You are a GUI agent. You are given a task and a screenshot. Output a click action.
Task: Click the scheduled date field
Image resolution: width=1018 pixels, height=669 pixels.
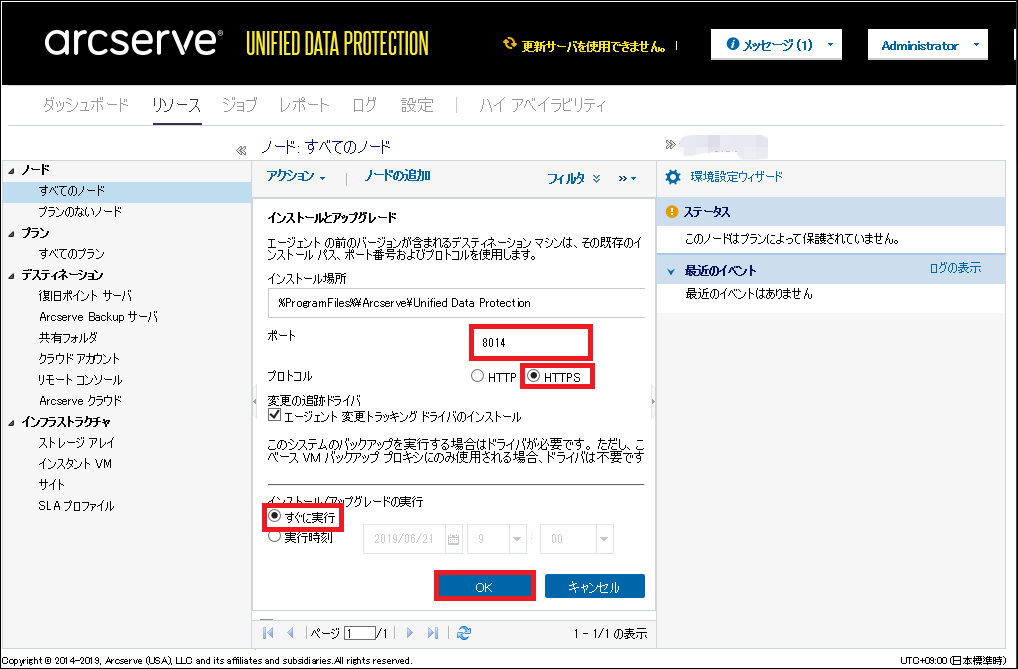pyautogui.click(x=405, y=539)
